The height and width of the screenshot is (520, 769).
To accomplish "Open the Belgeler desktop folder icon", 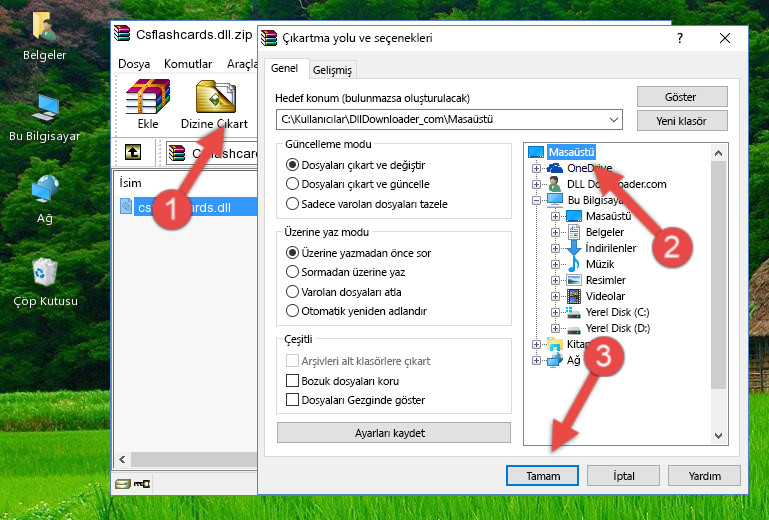I will [44, 26].
